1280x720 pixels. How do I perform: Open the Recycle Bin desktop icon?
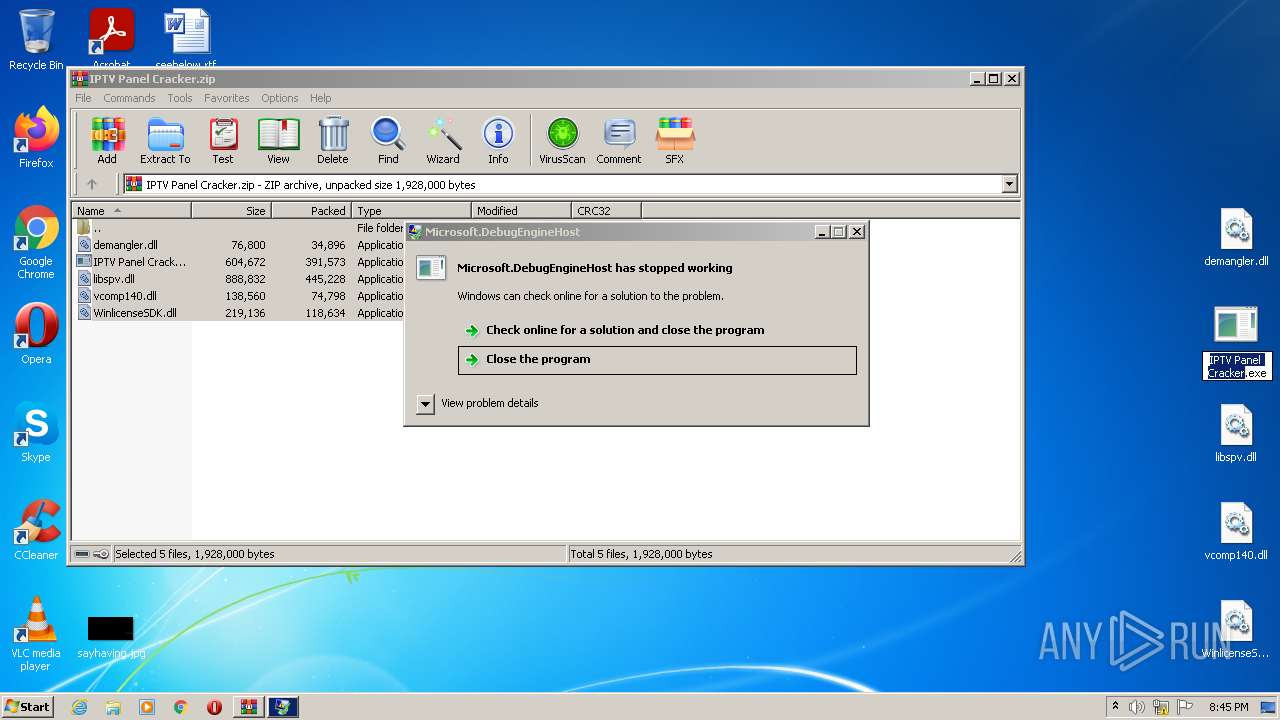tap(36, 40)
